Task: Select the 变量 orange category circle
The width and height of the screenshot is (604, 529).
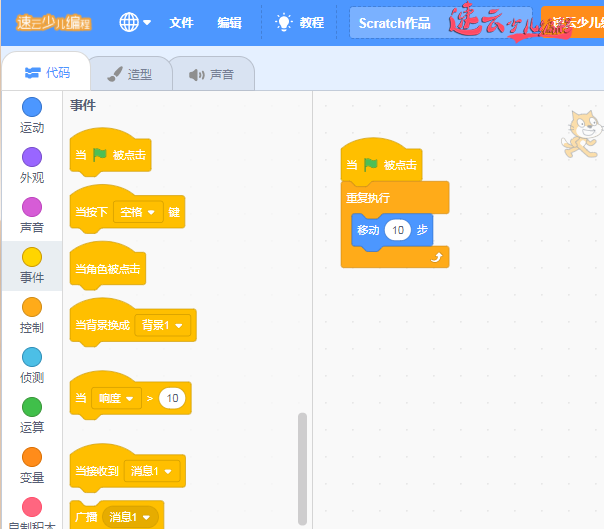Action: click(x=32, y=457)
